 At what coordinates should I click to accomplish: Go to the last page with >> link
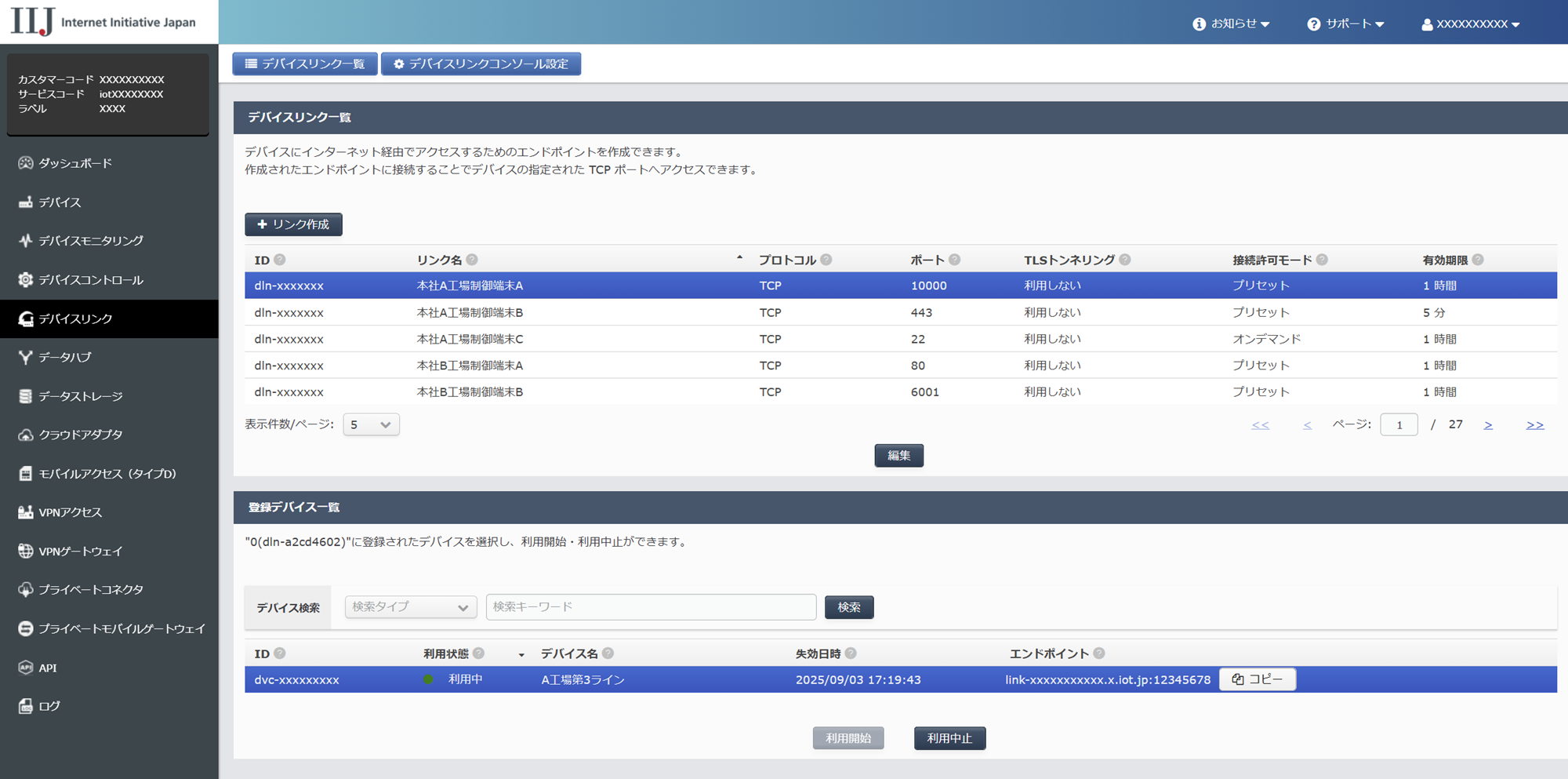click(x=1534, y=424)
